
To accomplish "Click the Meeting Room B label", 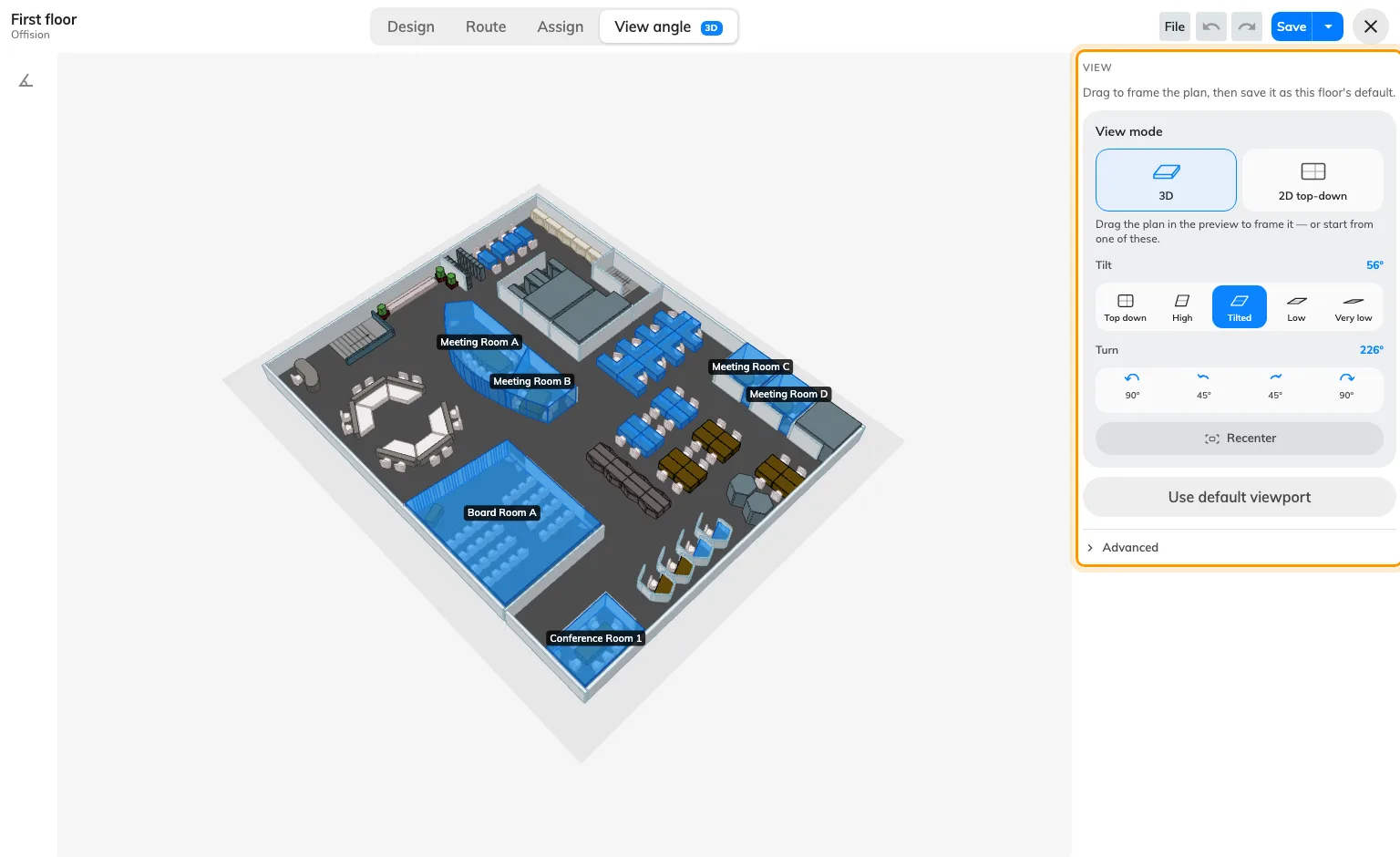I will (532, 382).
